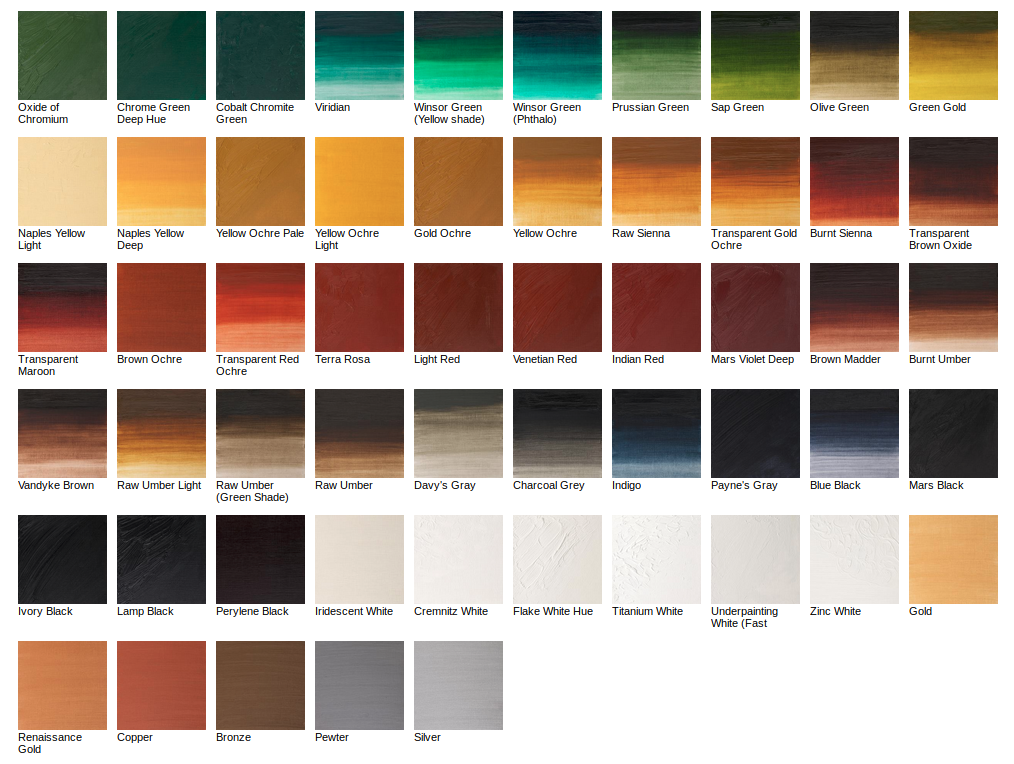Image resolution: width=1014 pixels, height=764 pixels.
Task: Click the Yellow Ochre Pale label
Action: pos(260,234)
